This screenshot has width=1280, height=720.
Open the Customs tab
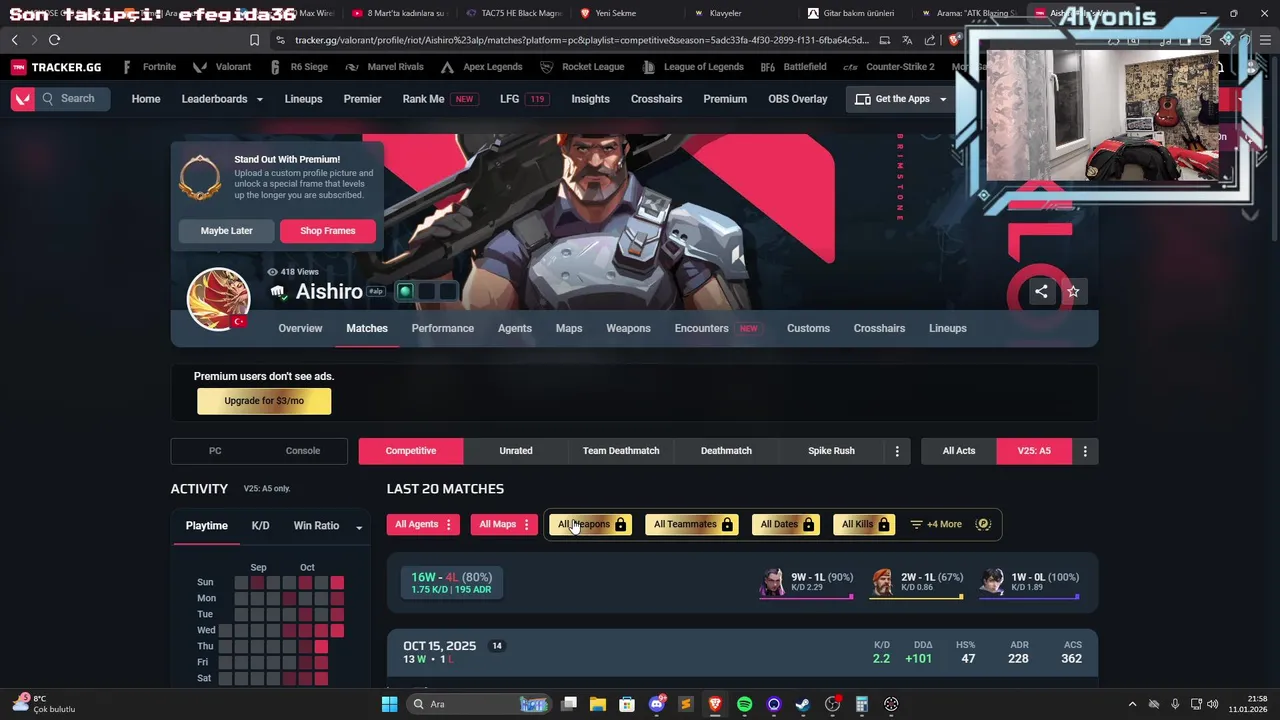tap(808, 328)
